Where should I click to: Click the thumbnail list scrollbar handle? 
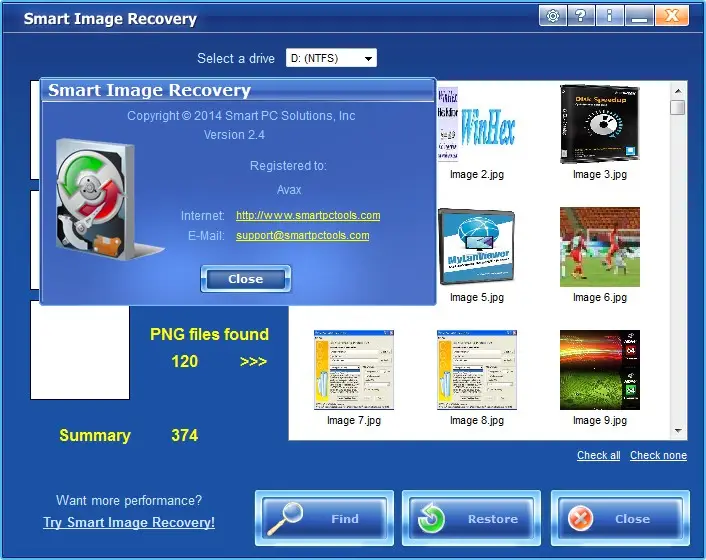pyautogui.click(x=678, y=108)
